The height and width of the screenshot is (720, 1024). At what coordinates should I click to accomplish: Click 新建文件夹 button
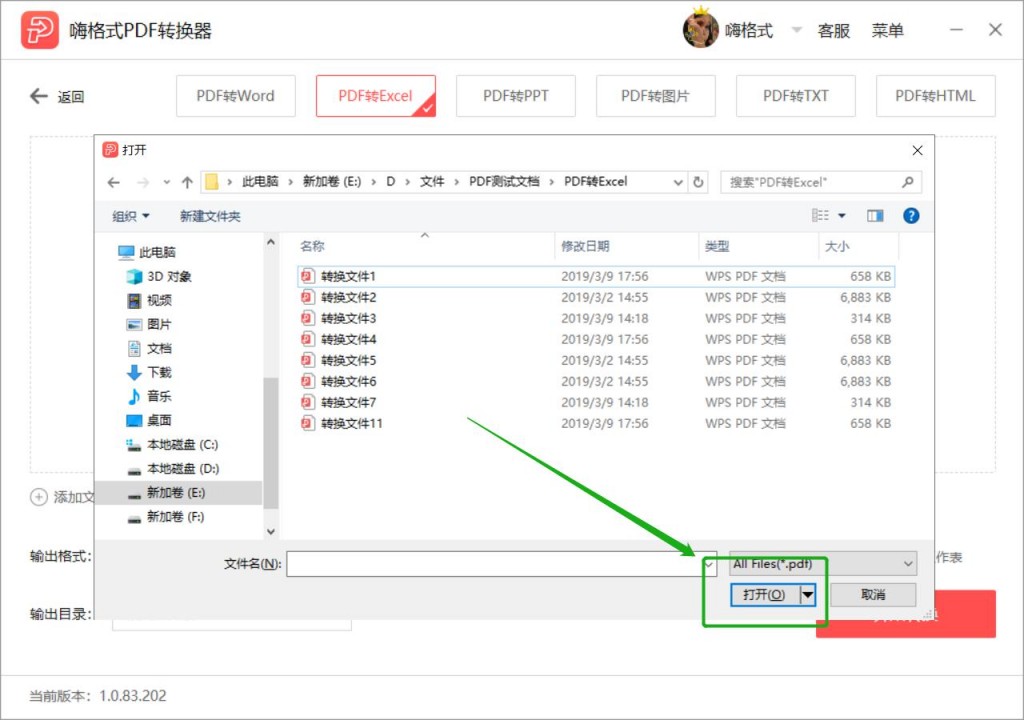tap(210, 216)
